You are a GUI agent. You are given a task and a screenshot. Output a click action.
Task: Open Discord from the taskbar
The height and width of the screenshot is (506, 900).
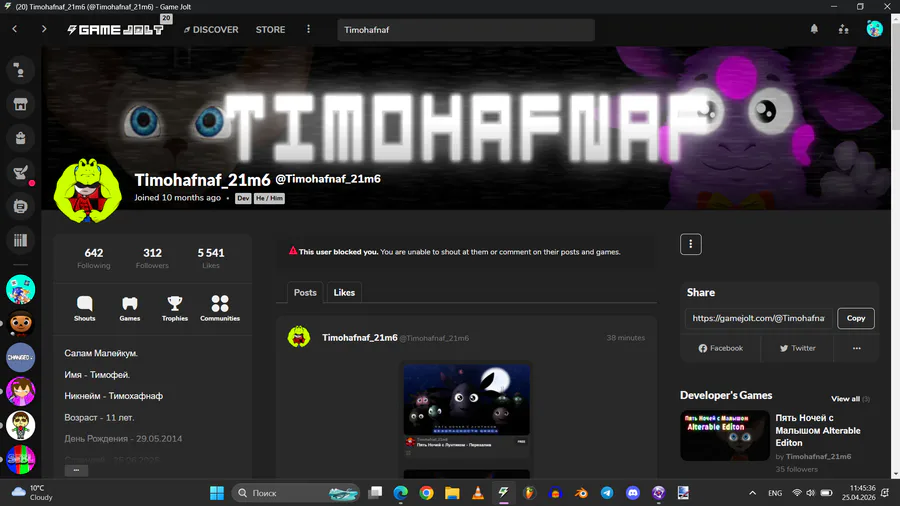pos(633,493)
